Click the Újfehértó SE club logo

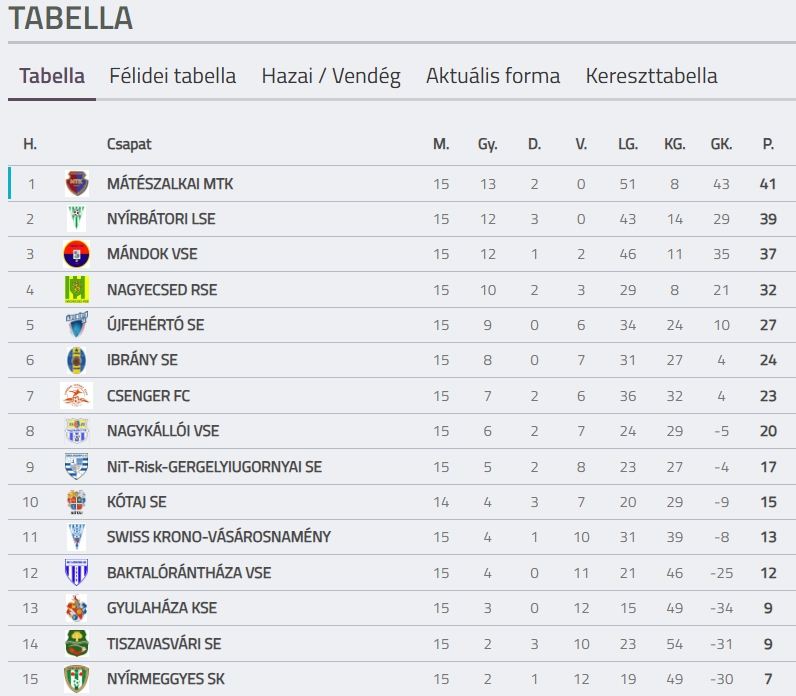point(77,325)
